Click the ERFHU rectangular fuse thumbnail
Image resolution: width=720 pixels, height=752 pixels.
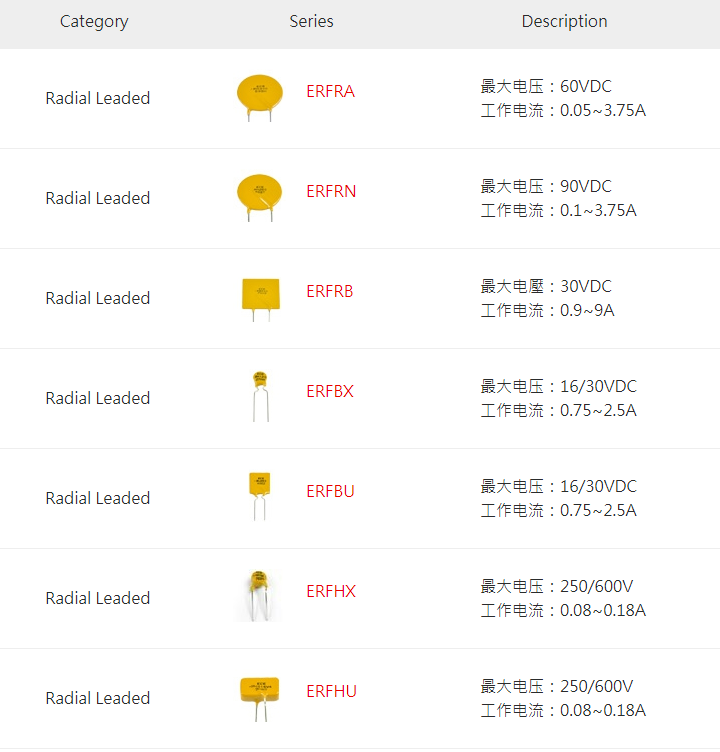click(260, 699)
